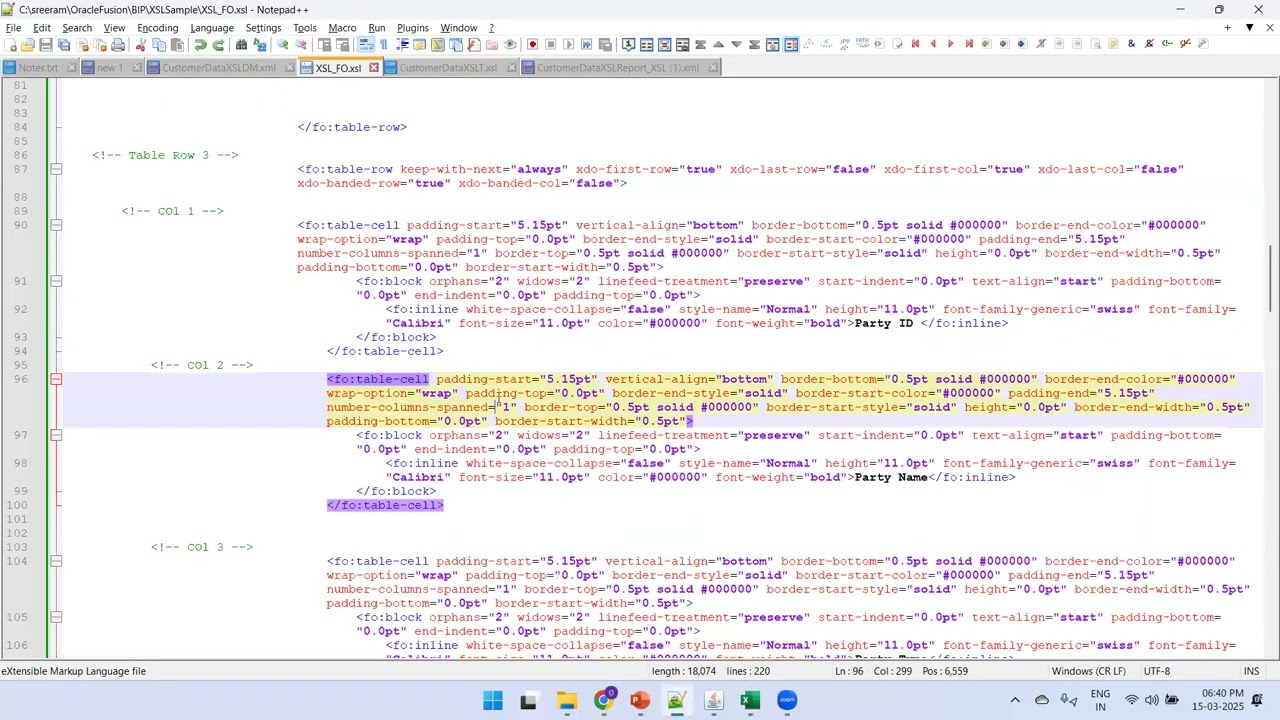Click the vertical scrollbar thumb

[x=1271, y=279]
